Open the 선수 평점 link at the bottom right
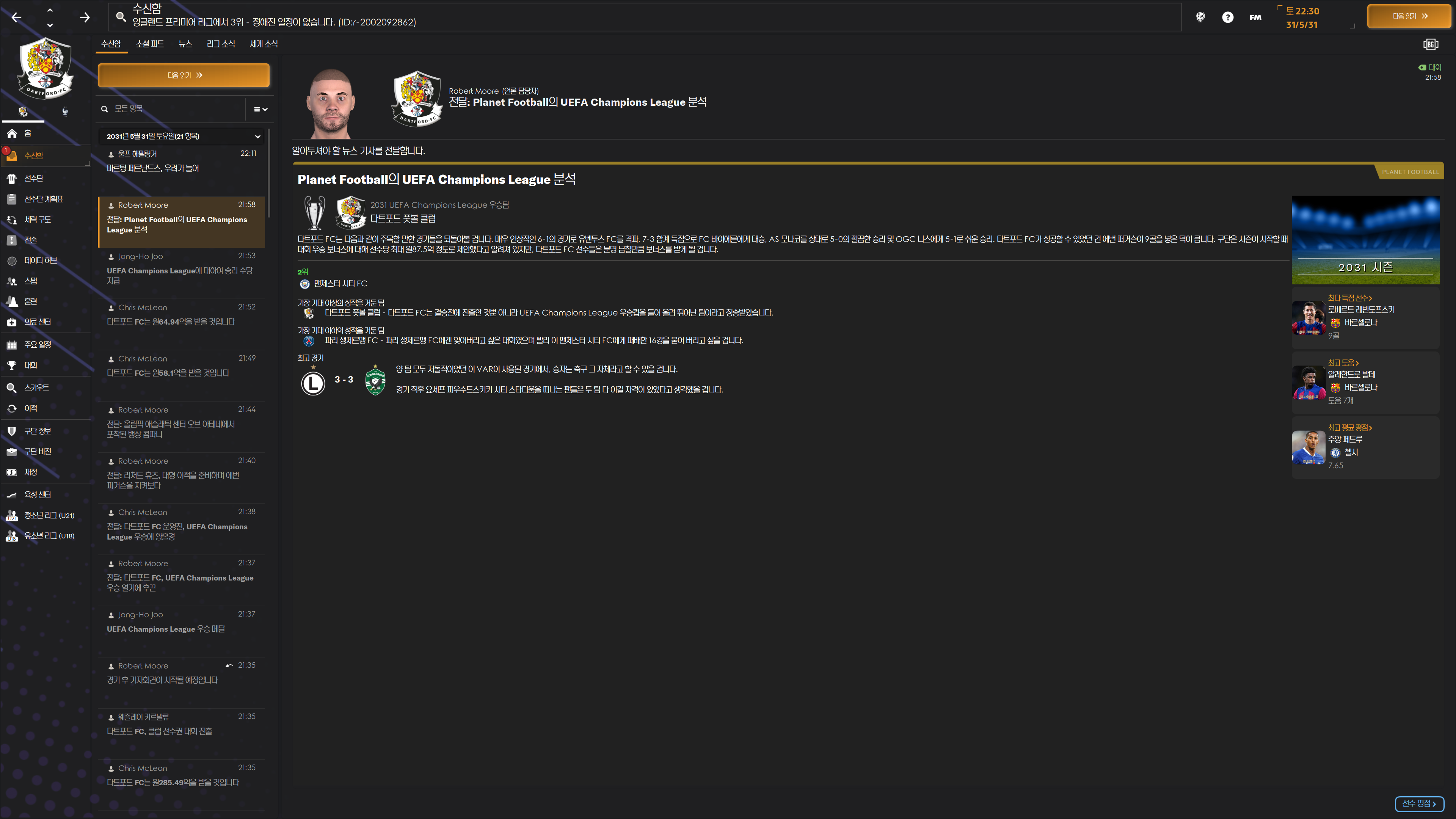 click(x=1419, y=803)
